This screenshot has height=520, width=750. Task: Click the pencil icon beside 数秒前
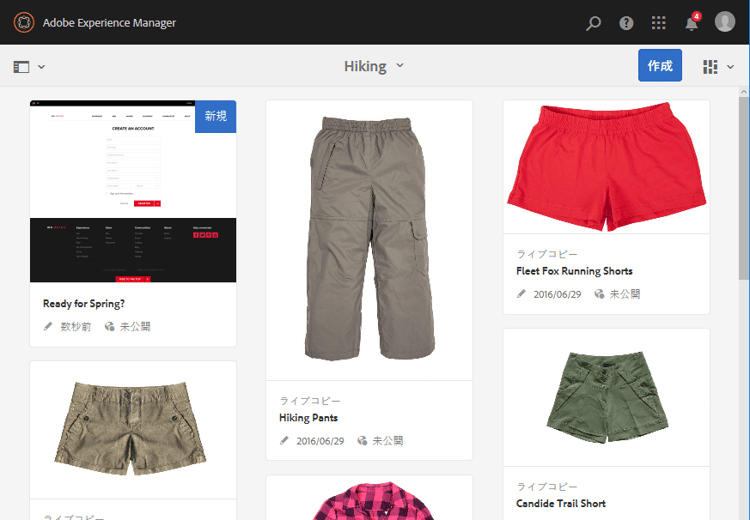pyautogui.click(x=48, y=326)
